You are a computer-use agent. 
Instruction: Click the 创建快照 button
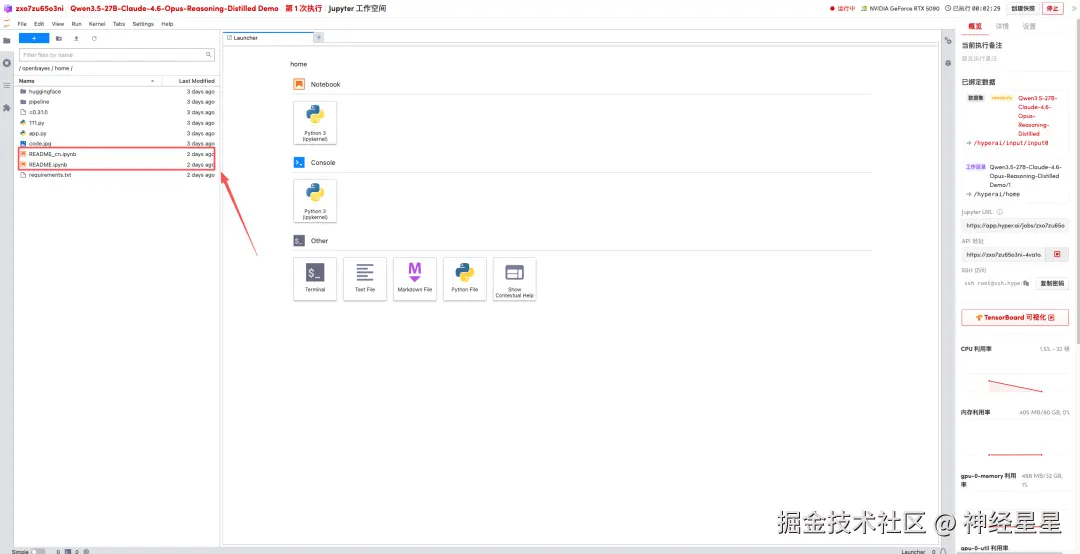click(1023, 8)
